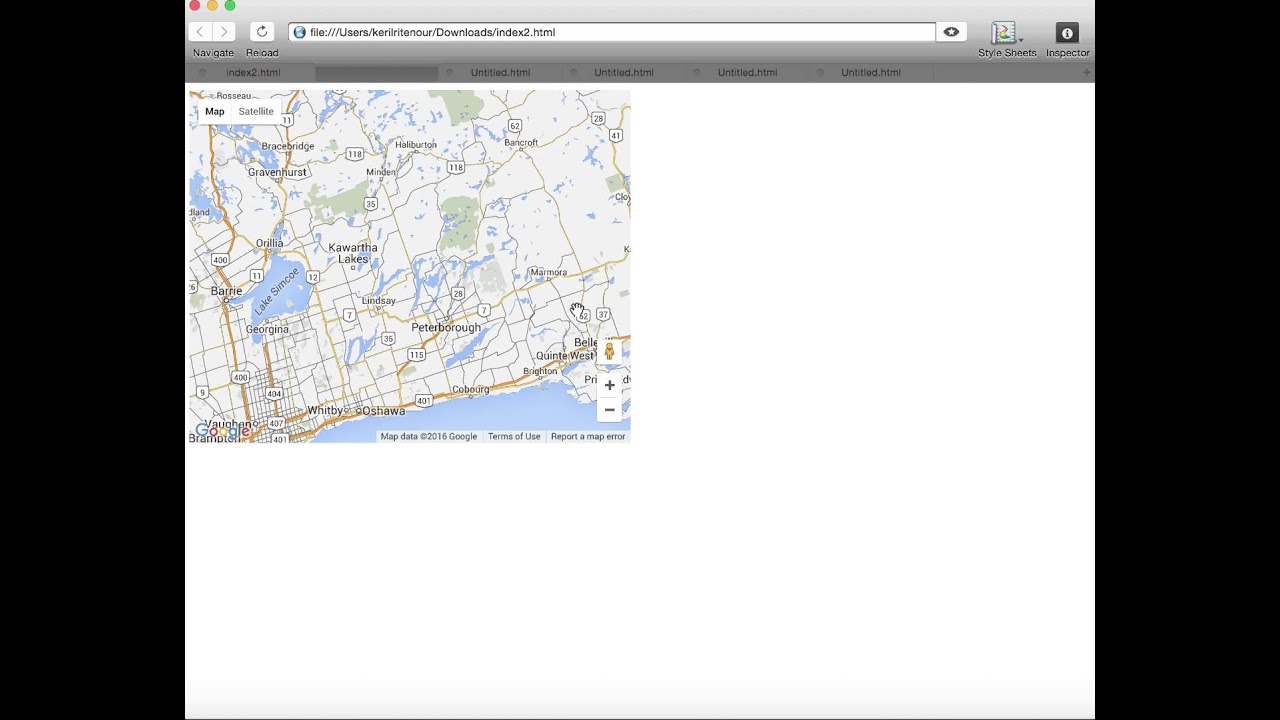1280x720 pixels.
Task: Zoom in with the map plus button
Action: [609, 385]
